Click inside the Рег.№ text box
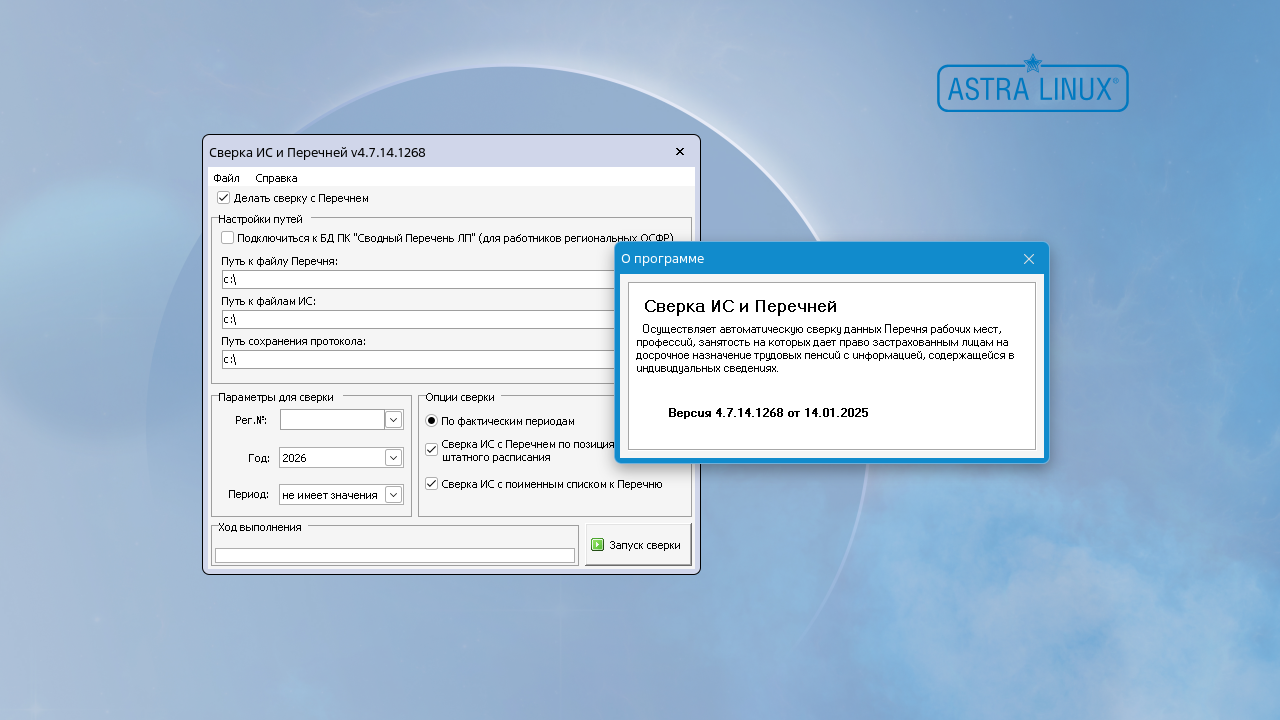The height and width of the screenshot is (720, 1280). pyautogui.click(x=332, y=420)
